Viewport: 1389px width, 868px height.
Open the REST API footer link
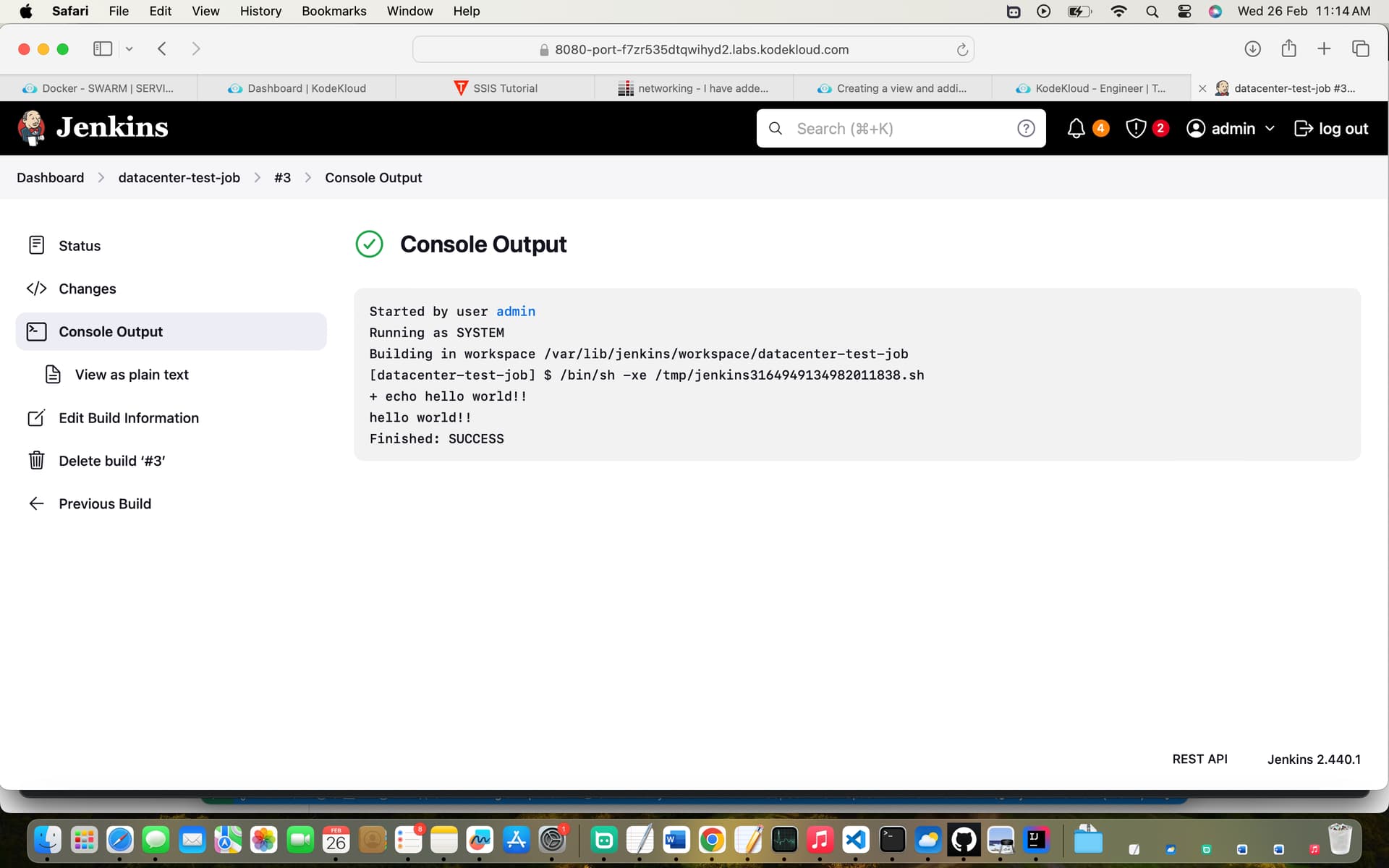[x=1199, y=759]
